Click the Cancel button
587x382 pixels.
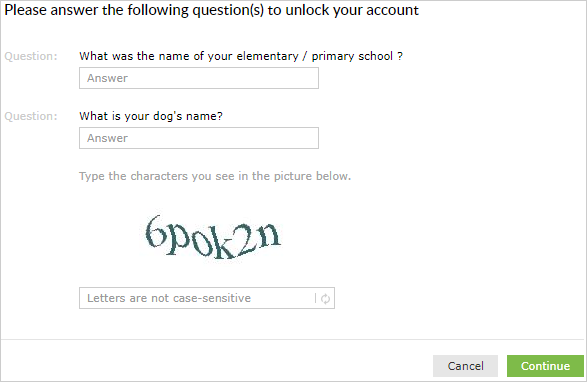(465, 366)
